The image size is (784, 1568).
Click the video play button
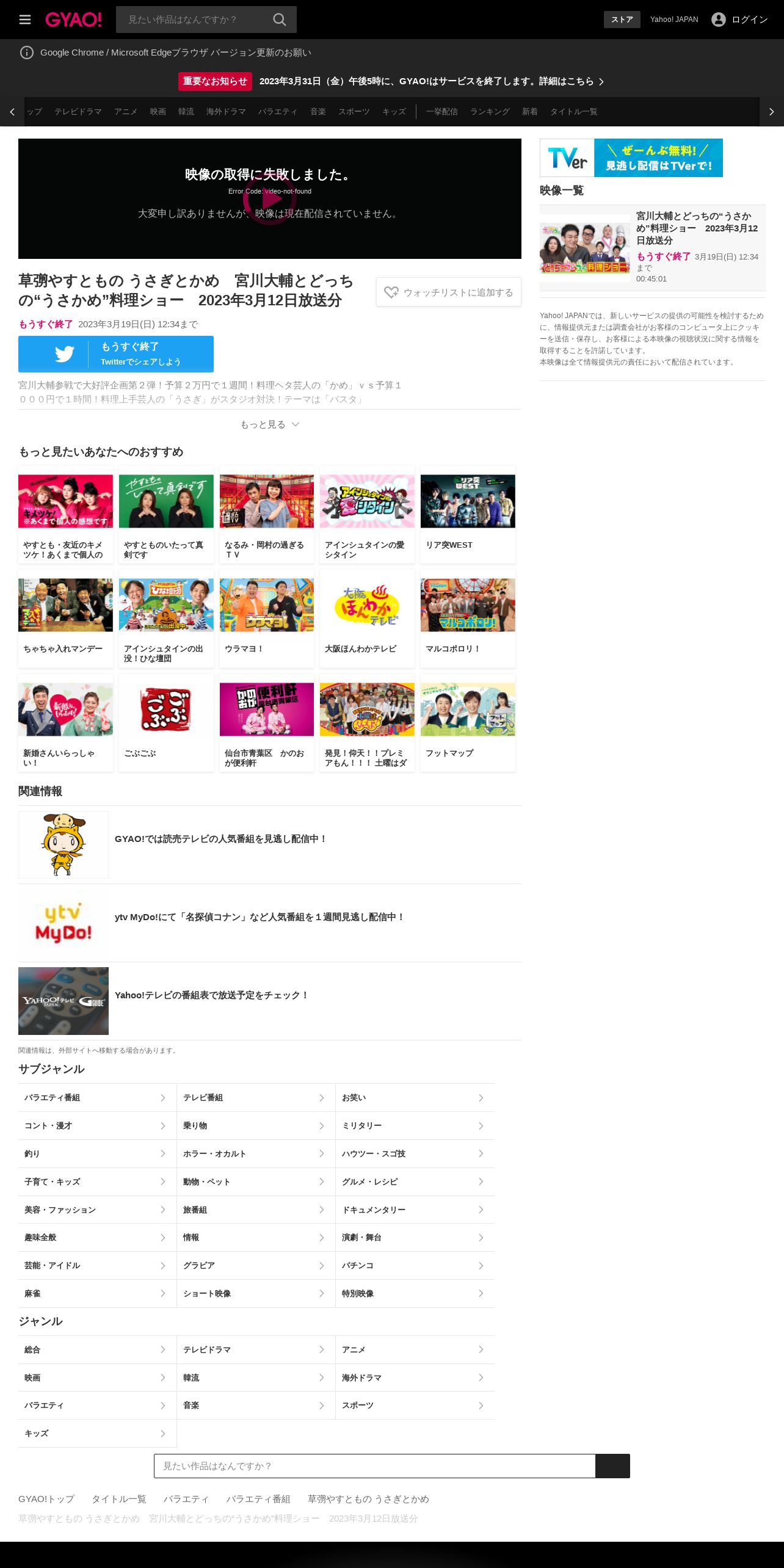270,198
